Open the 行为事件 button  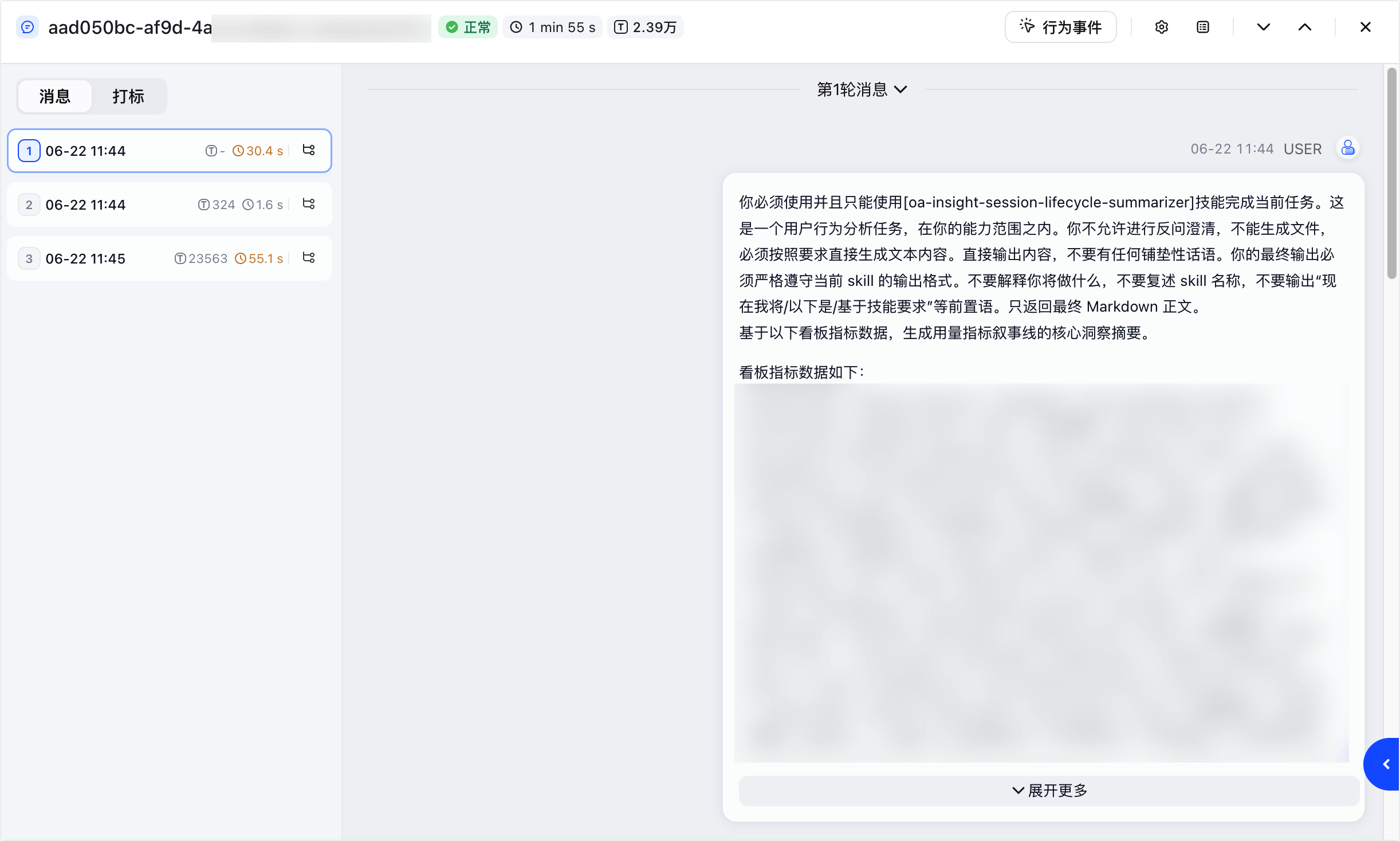tap(1060, 27)
